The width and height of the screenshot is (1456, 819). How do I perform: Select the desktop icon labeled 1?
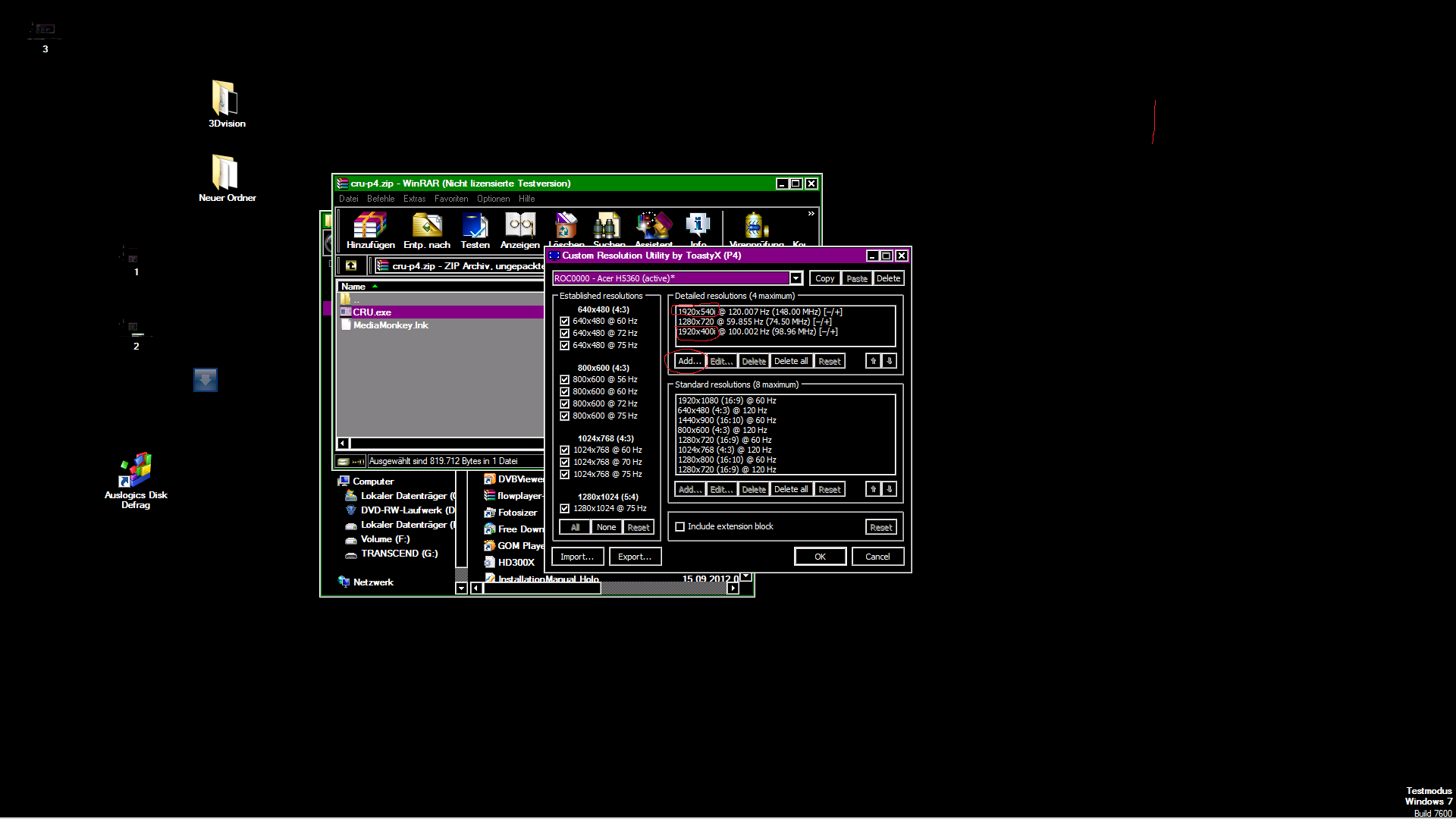click(x=134, y=260)
